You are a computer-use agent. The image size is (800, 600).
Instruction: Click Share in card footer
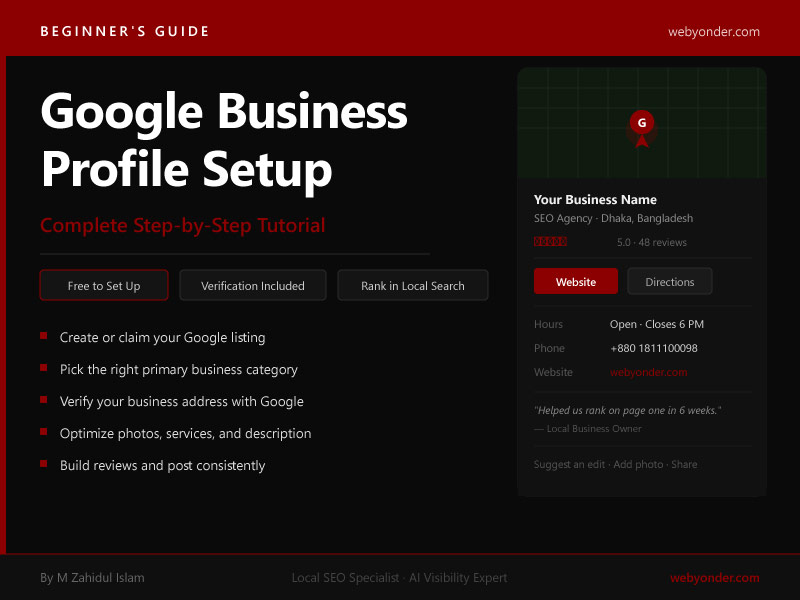pyautogui.click(x=684, y=464)
